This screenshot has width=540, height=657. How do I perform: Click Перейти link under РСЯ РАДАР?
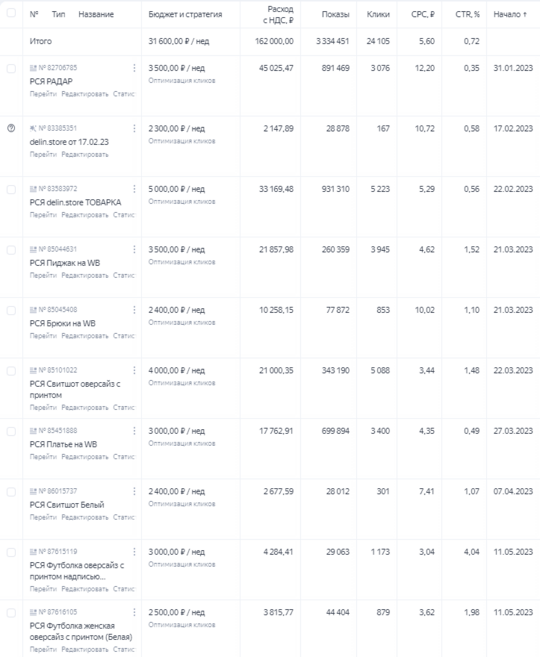(43, 94)
